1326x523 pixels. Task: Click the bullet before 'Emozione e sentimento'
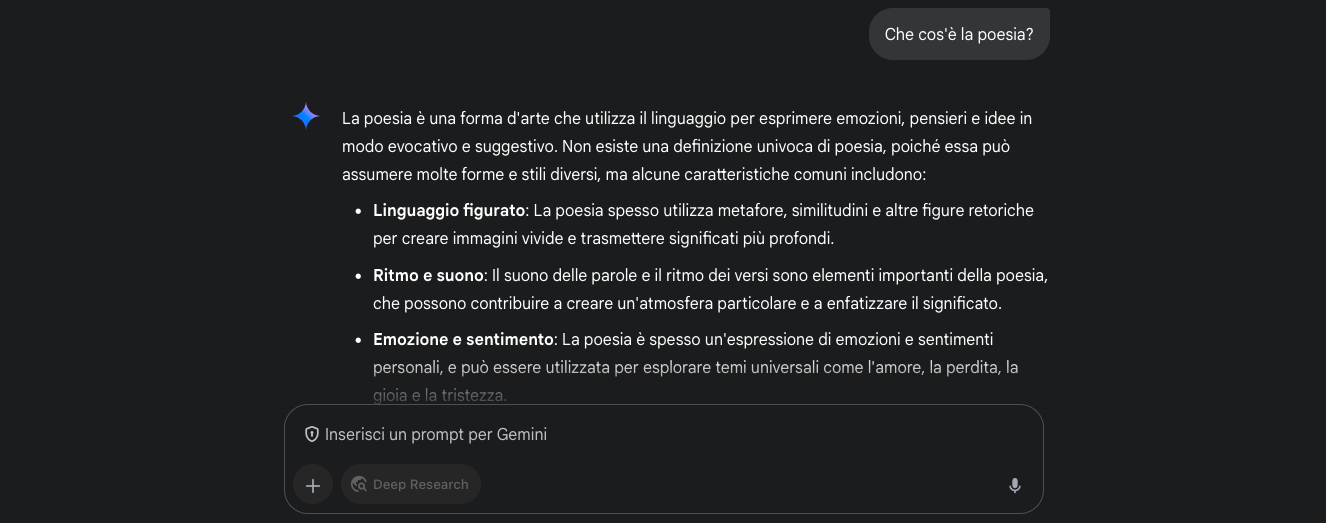(358, 340)
